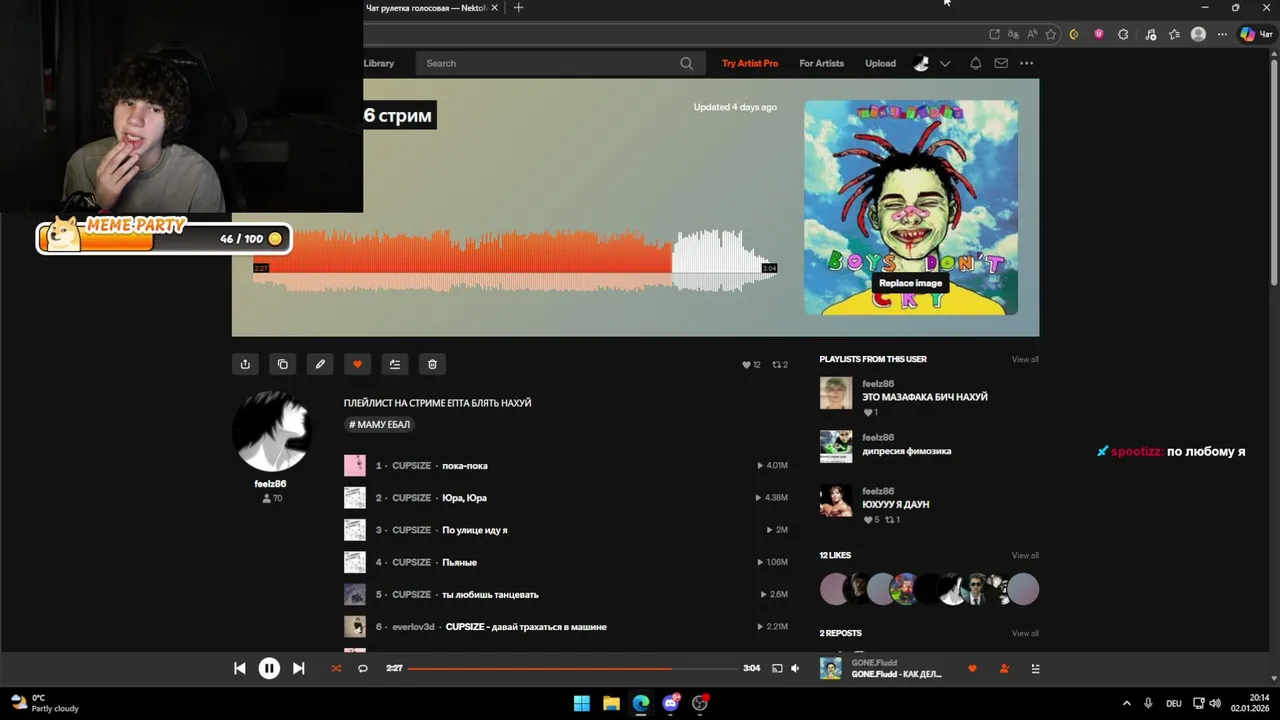This screenshot has width=1280, height=720.
Task: Click the Try Artist Pro link
Action: coord(750,63)
